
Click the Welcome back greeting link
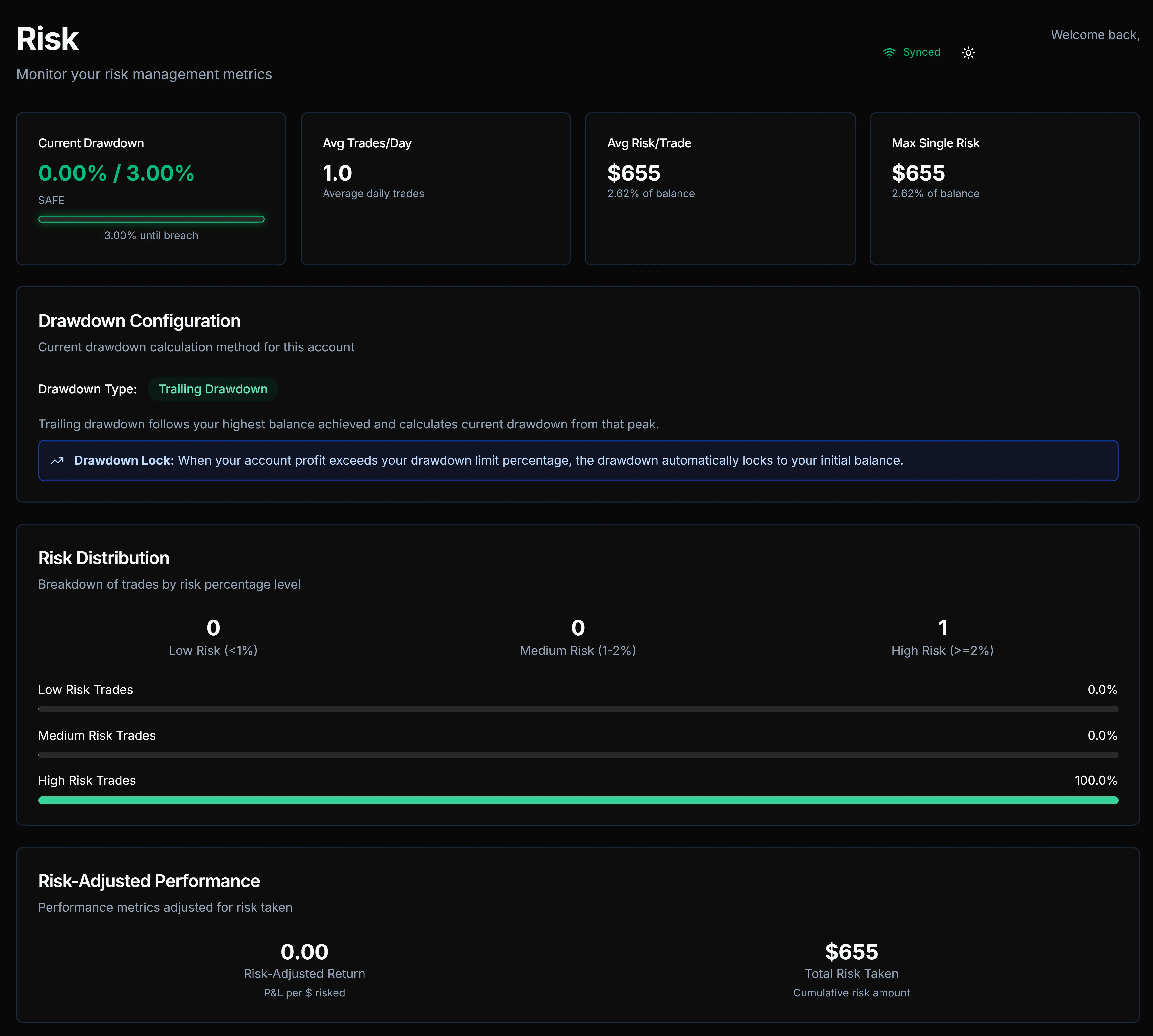pyautogui.click(x=1095, y=34)
